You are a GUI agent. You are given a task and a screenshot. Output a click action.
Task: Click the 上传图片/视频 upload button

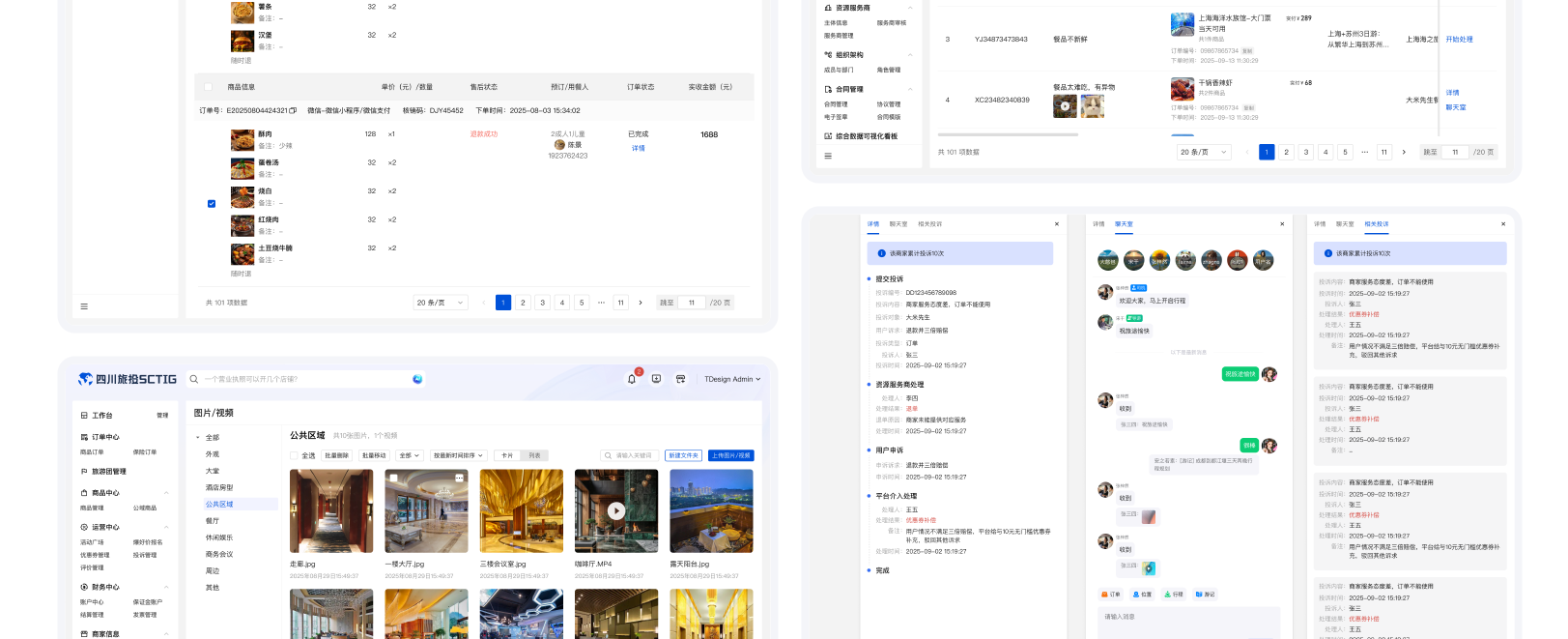[x=730, y=455]
